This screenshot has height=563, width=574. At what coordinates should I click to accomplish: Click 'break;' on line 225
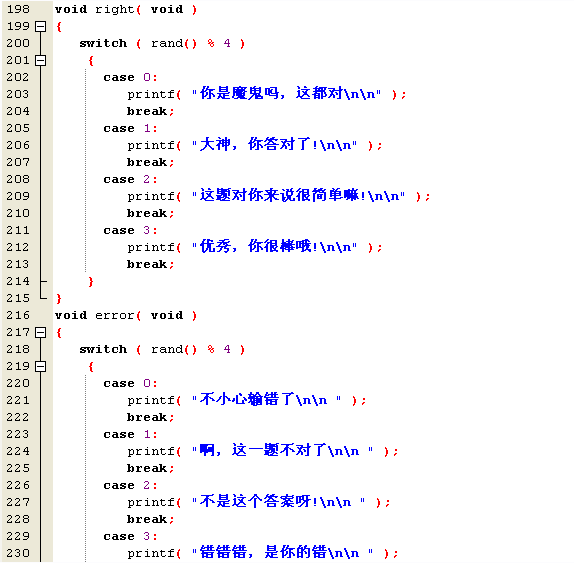(x=150, y=468)
